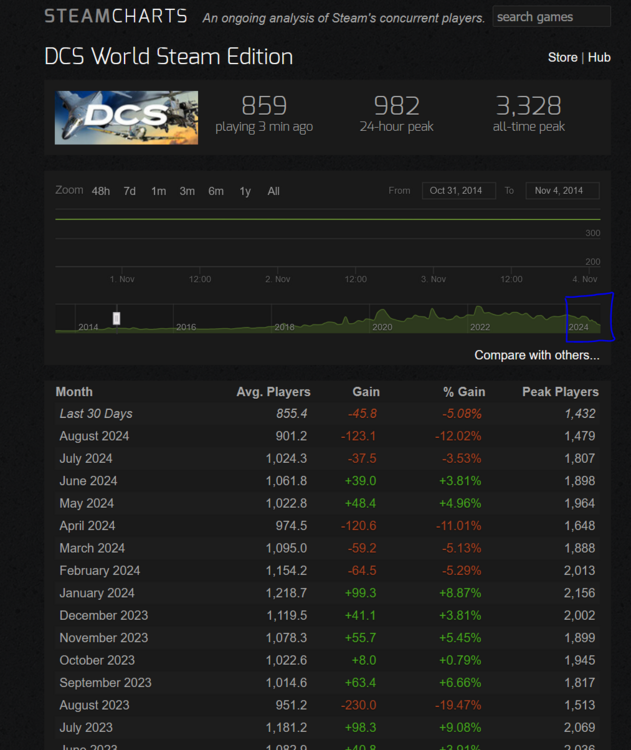Click peak players value 2,156
The width and height of the screenshot is (631, 750).
coord(579,593)
